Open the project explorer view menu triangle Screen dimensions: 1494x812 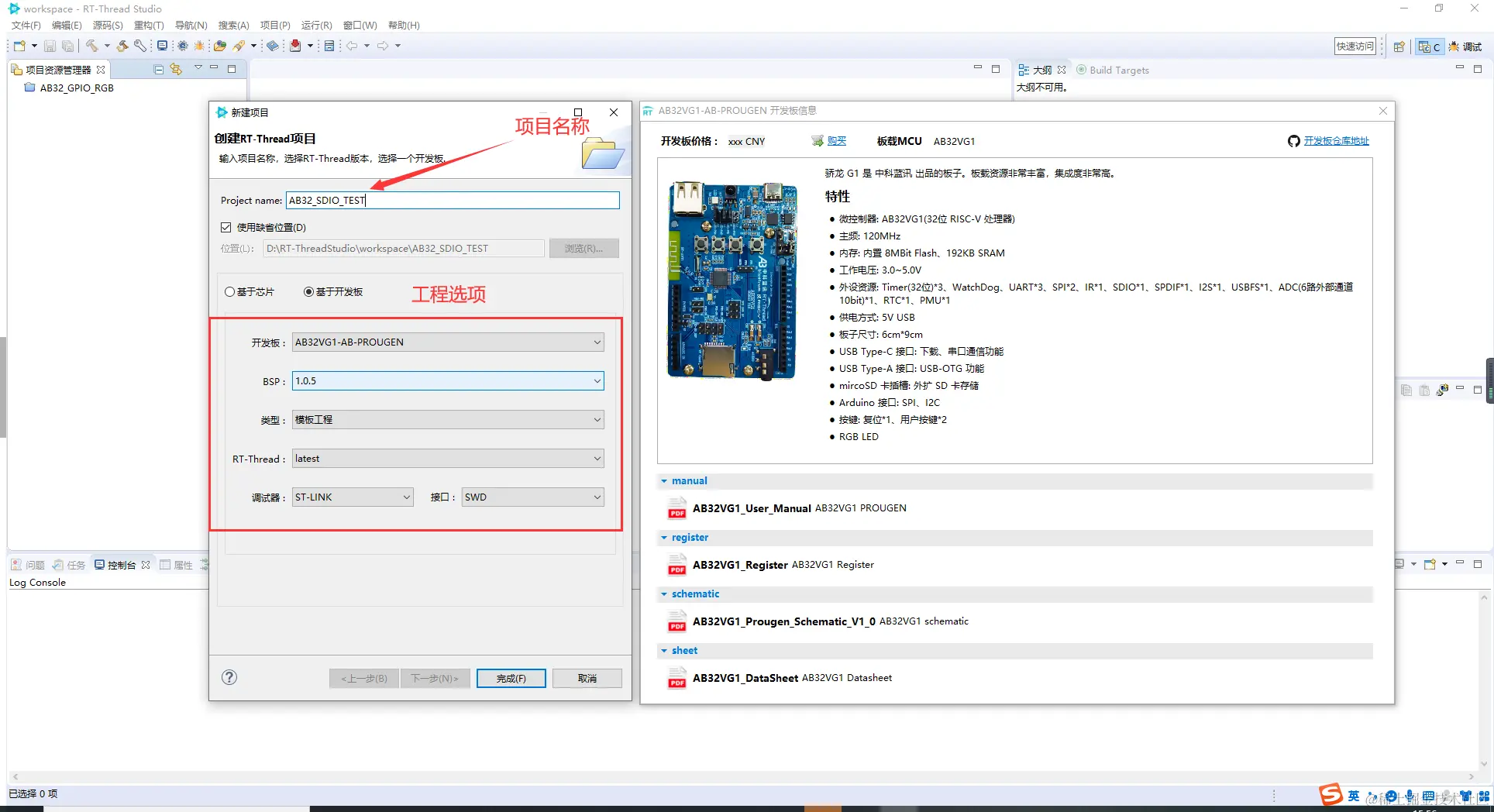click(198, 68)
